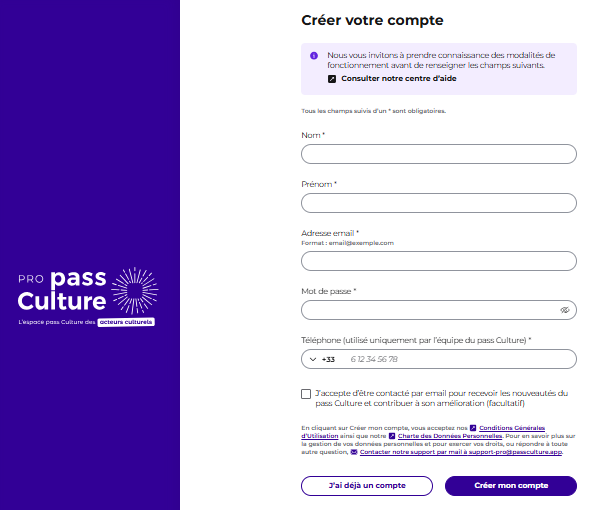Viewport: 590px width, 510px height.
Task: Click Contacter notre support par mail link
Action: 461,452
